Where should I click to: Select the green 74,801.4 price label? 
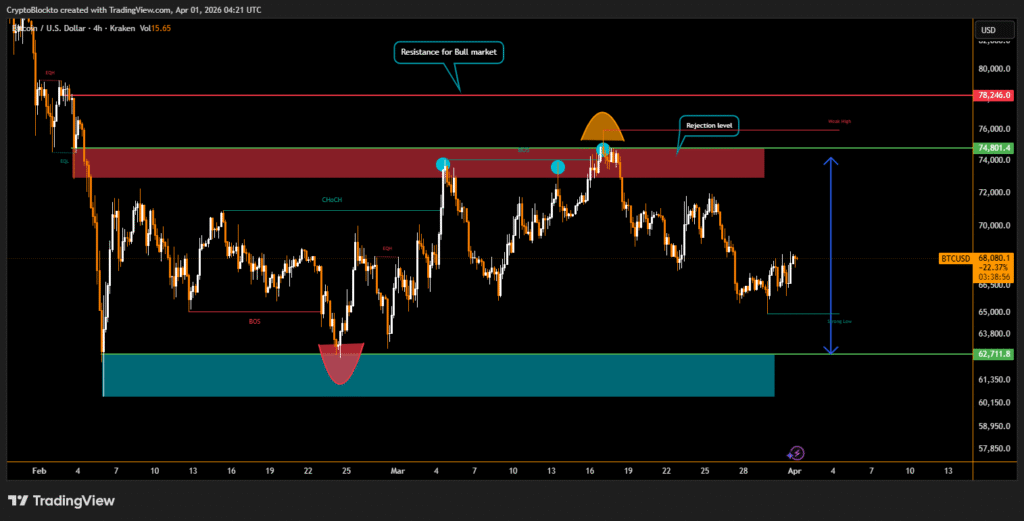point(995,148)
